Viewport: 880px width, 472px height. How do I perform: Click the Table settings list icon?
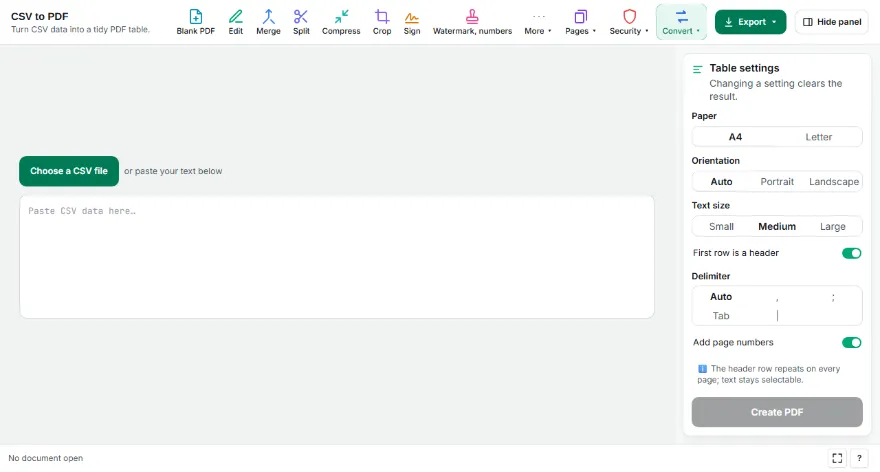698,70
